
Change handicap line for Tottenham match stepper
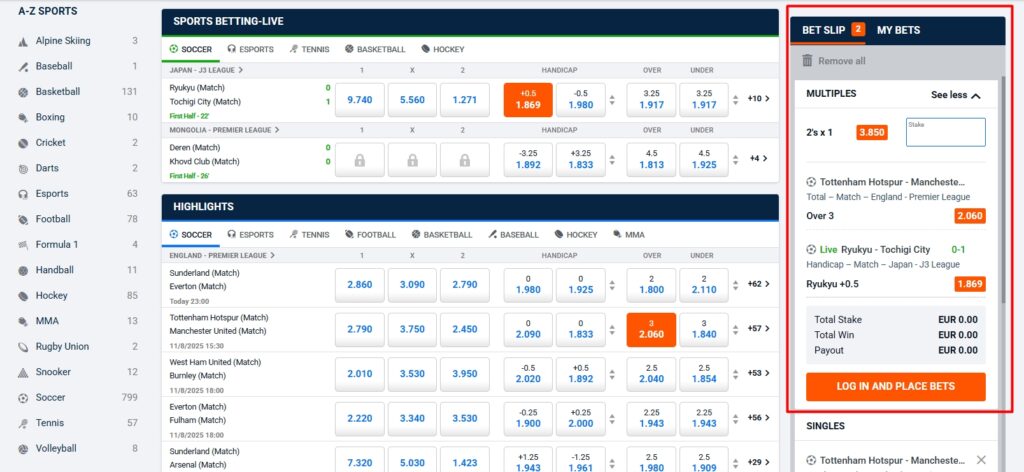pyautogui.click(x=612, y=330)
